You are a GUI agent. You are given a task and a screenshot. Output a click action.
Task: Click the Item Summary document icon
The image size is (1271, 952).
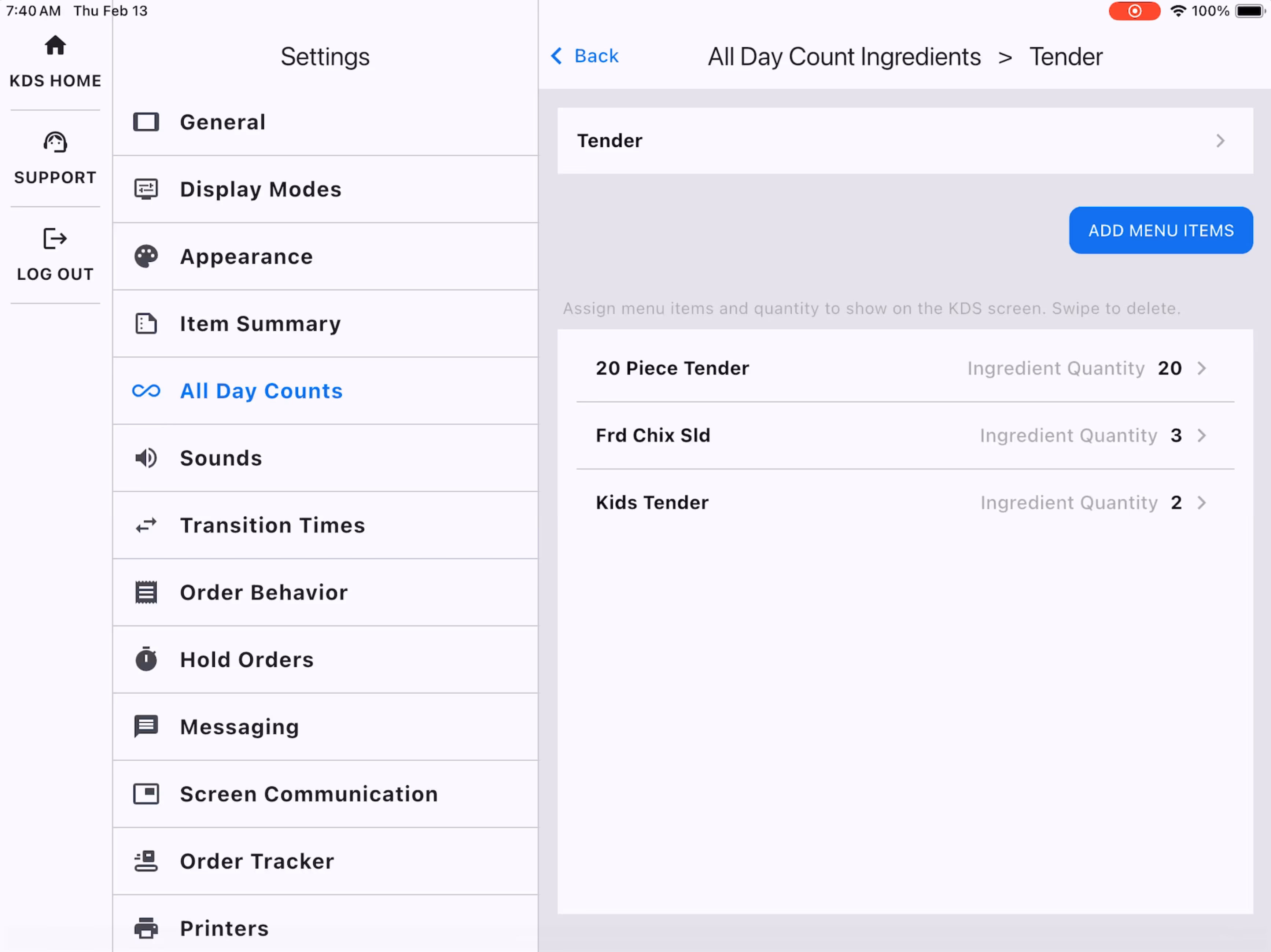click(x=146, y=324)
